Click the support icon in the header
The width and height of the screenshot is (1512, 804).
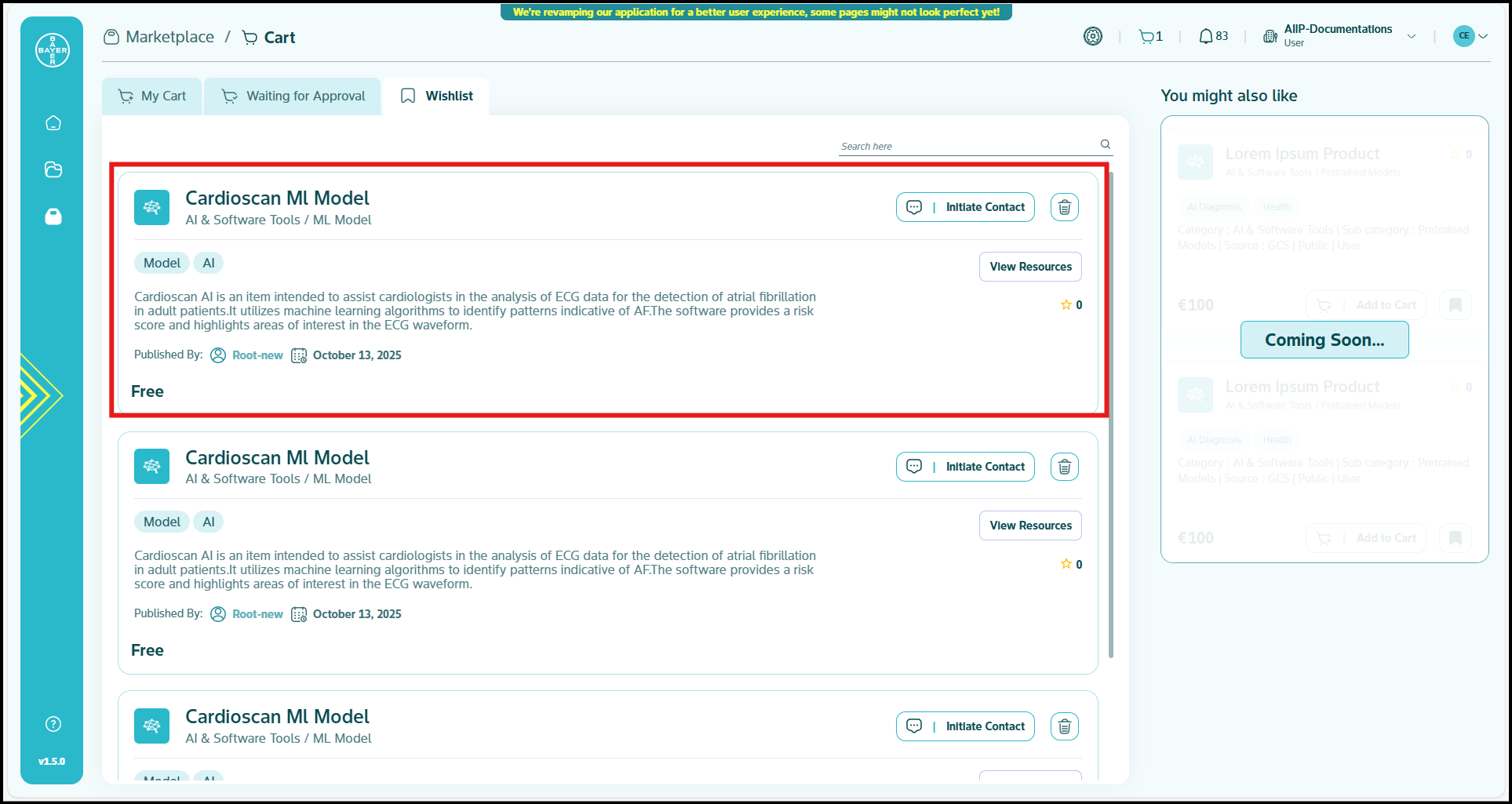[1092, 36]
